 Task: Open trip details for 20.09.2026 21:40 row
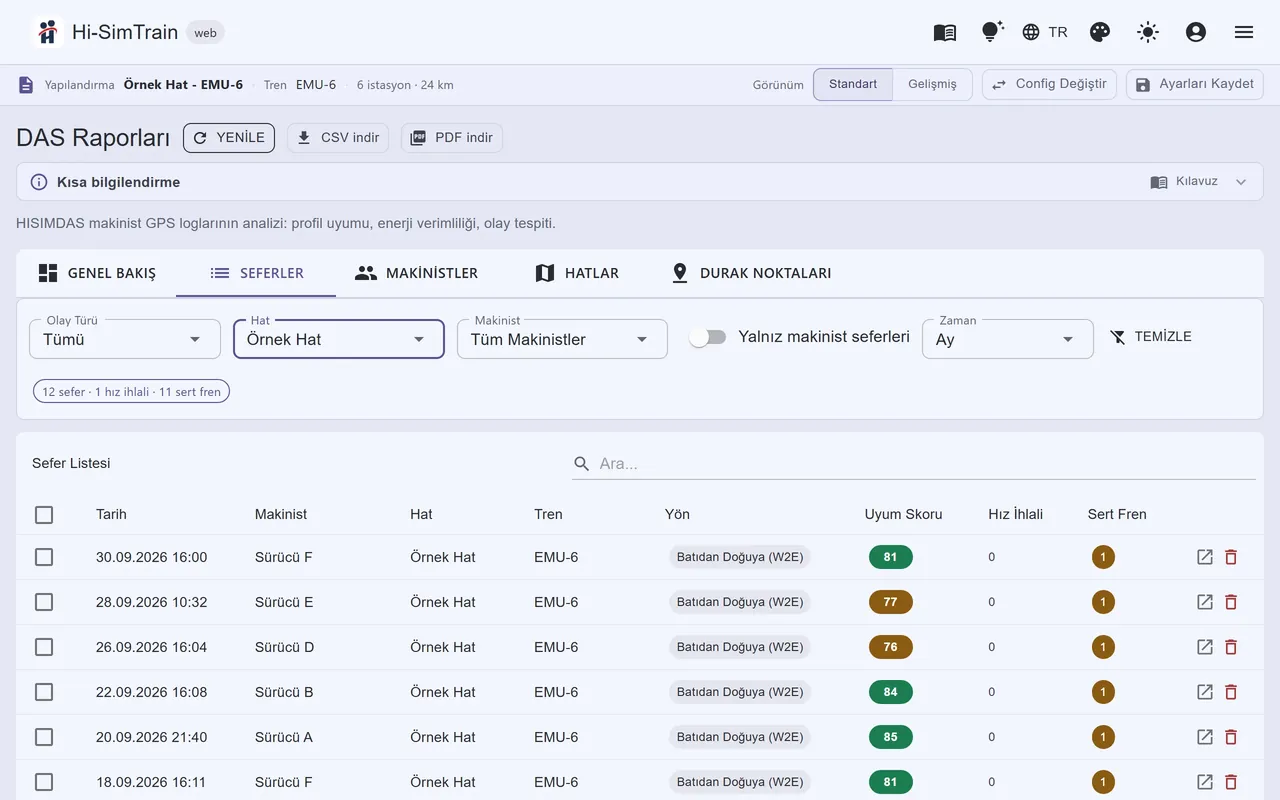click(1205, 737)
